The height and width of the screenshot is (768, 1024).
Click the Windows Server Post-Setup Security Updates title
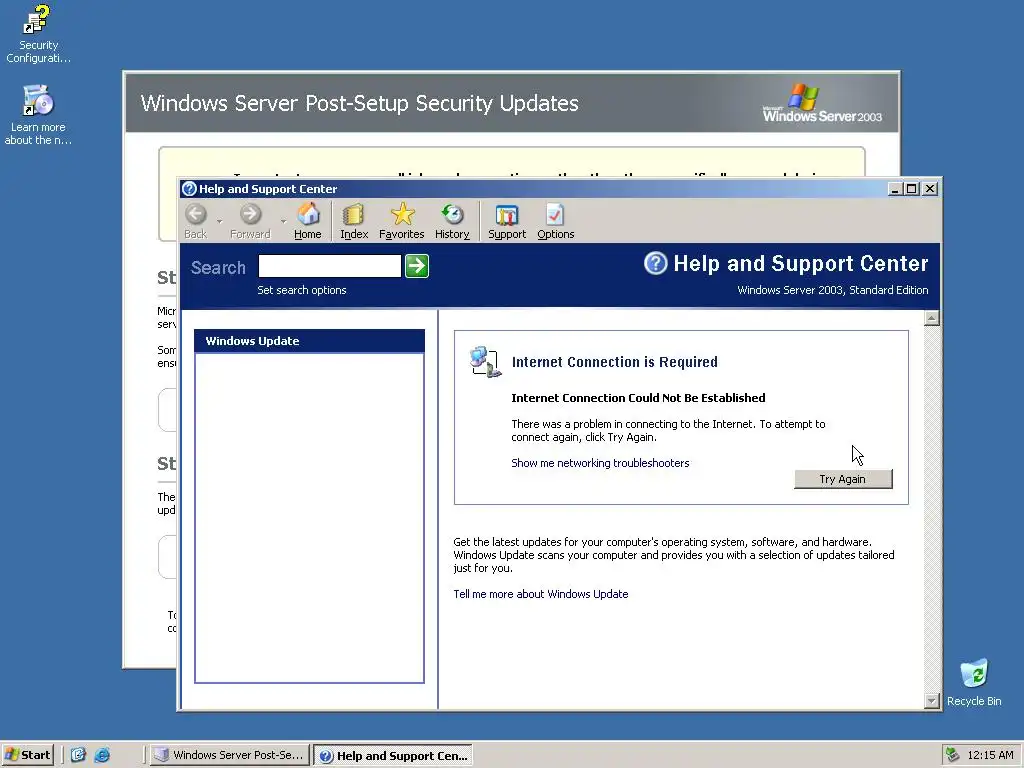coord(359,103)
